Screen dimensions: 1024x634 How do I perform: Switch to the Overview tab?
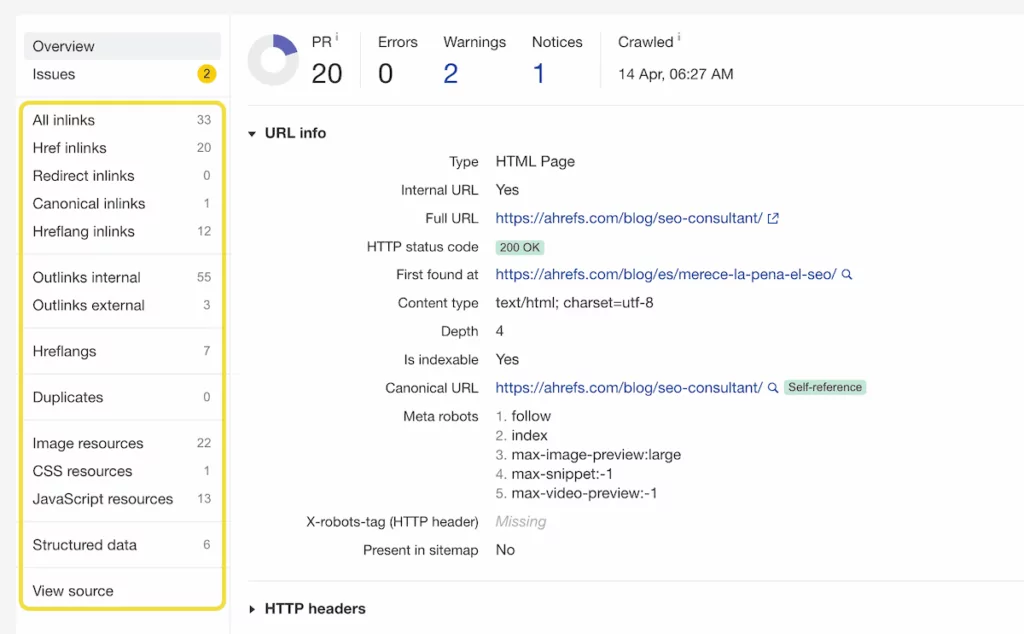tap(63, 46)
